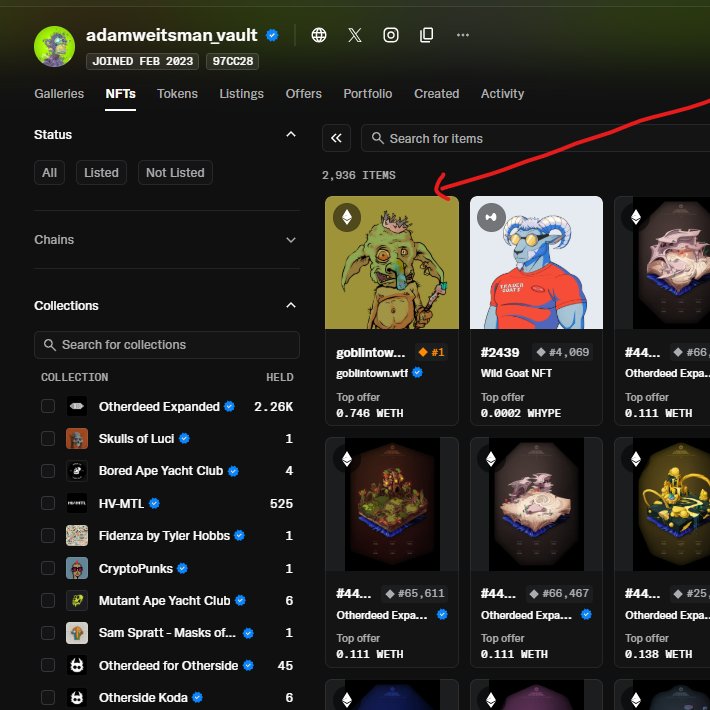This screenshot has width=710, height=710.
Task: Open the Wild Goat #2439 thumbnail
Action: click(x=536, y=263)
